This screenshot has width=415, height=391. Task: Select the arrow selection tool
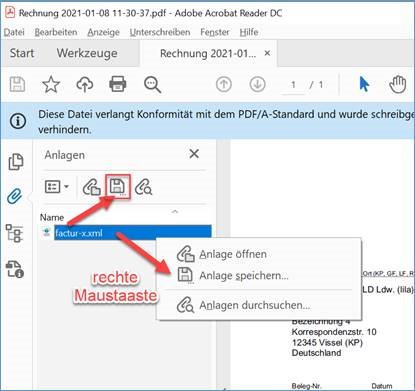tap(364, 84)
